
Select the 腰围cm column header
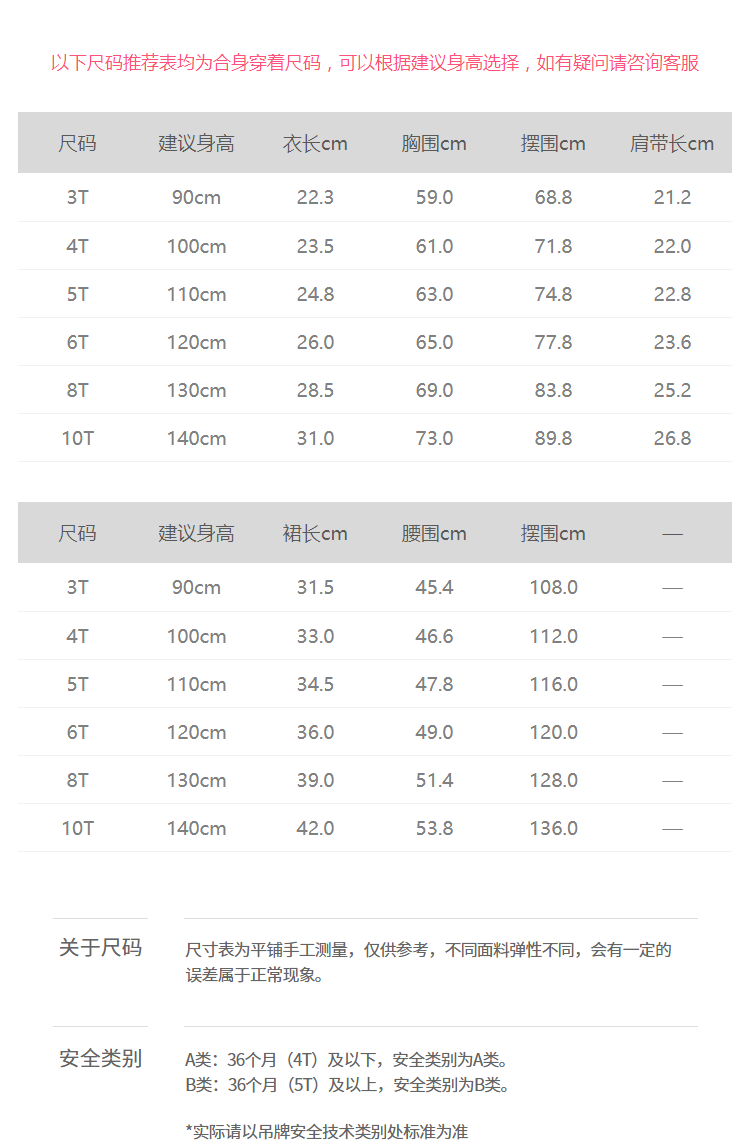[434, 534]
